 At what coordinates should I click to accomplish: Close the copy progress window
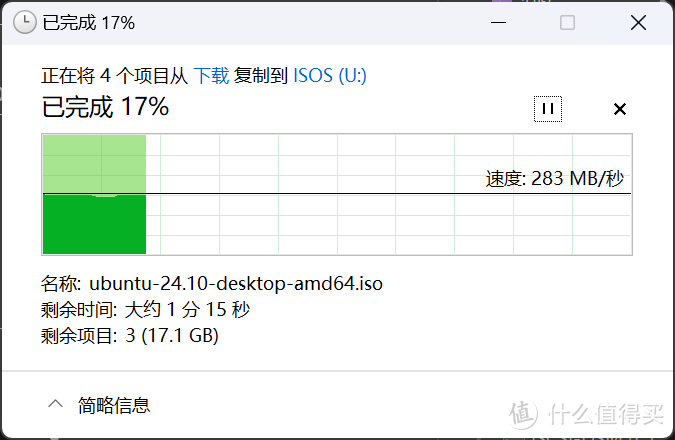coord(638,22)
